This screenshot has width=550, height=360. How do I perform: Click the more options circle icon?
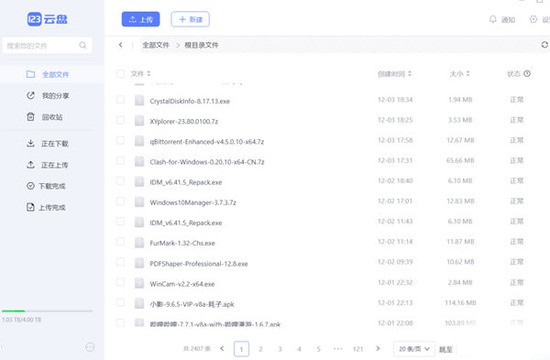tap(90, 347)
